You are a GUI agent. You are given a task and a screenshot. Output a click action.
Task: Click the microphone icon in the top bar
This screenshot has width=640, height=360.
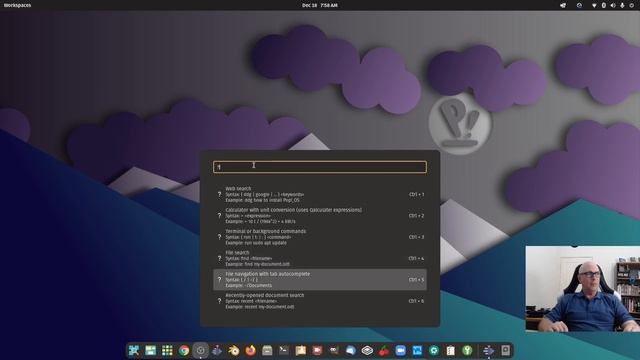[622, 5]
